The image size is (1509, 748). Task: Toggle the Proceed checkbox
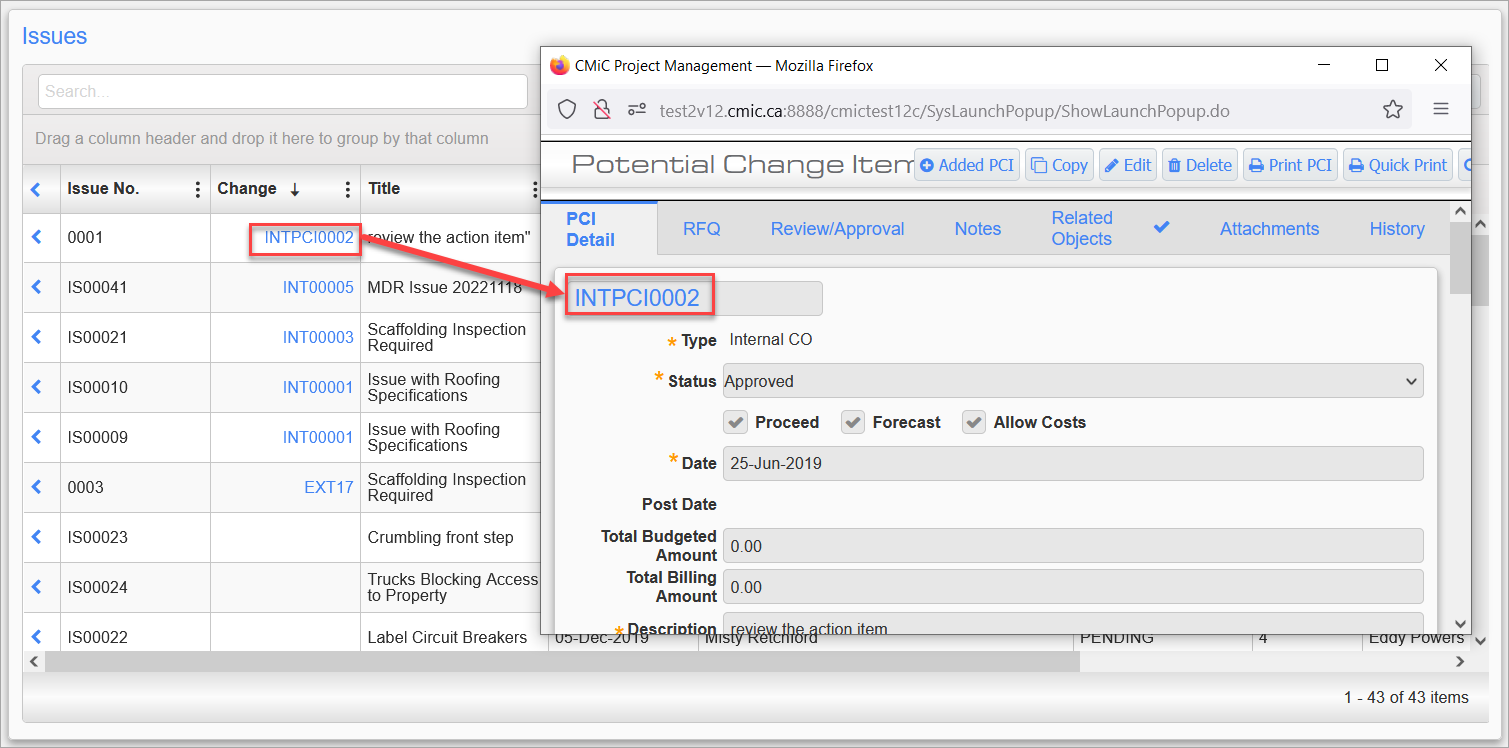[x=736, y=422]
